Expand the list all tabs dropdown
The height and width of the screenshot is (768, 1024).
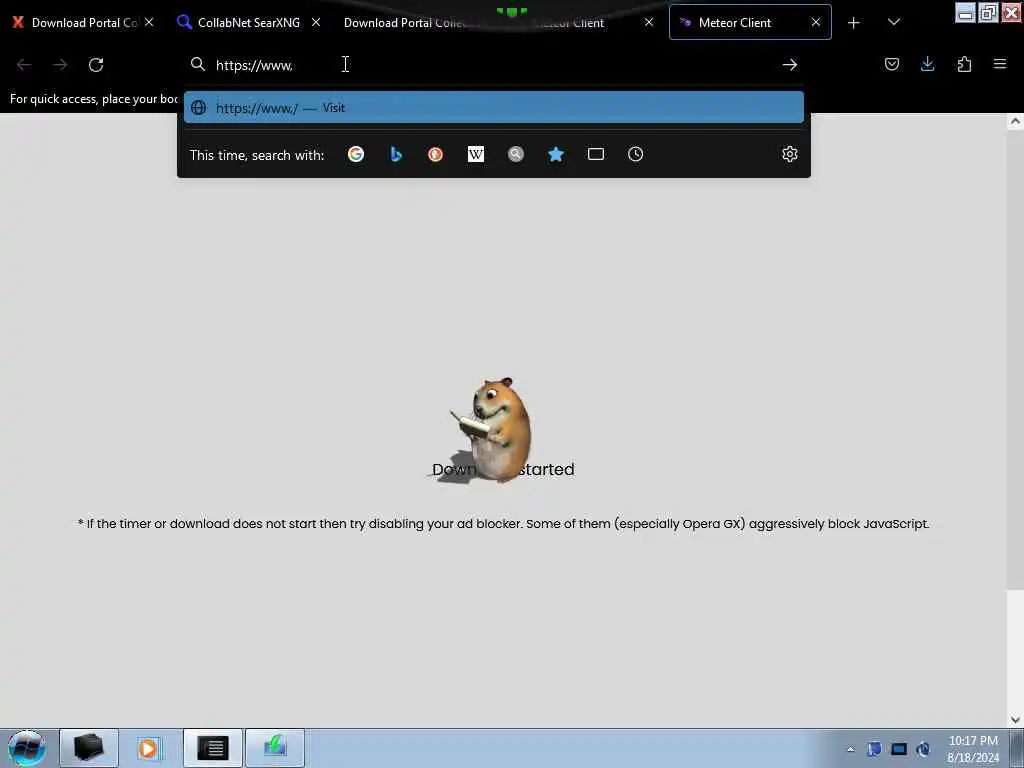point(894,22)
